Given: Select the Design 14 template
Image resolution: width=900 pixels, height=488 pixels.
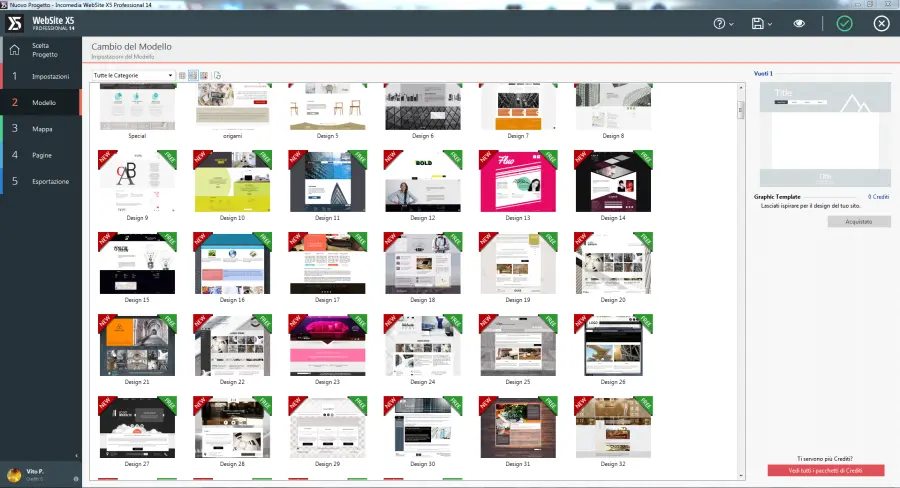Looking at the screenshot, I should pos(613,181).
